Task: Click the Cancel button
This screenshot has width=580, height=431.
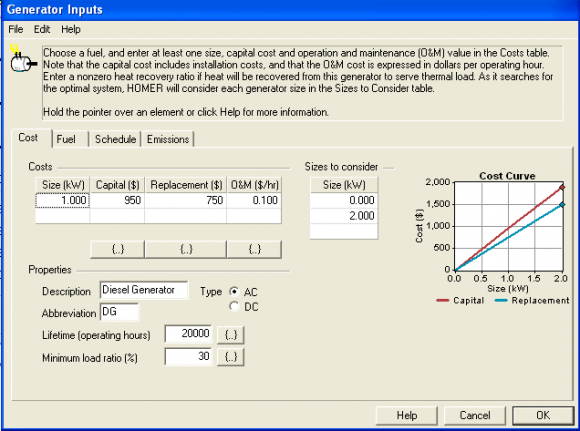Action: click(x=475, y=415)
